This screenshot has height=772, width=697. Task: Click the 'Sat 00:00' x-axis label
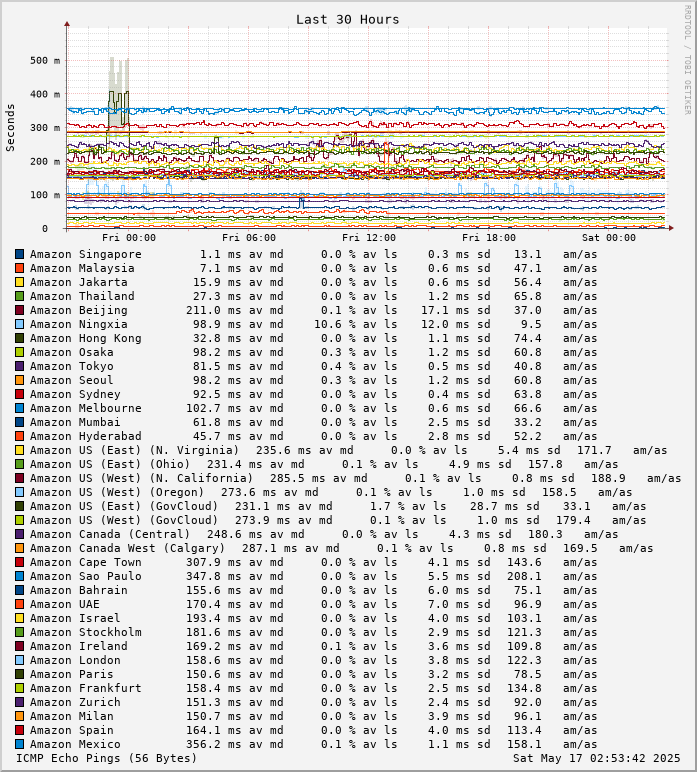[609, 238]
